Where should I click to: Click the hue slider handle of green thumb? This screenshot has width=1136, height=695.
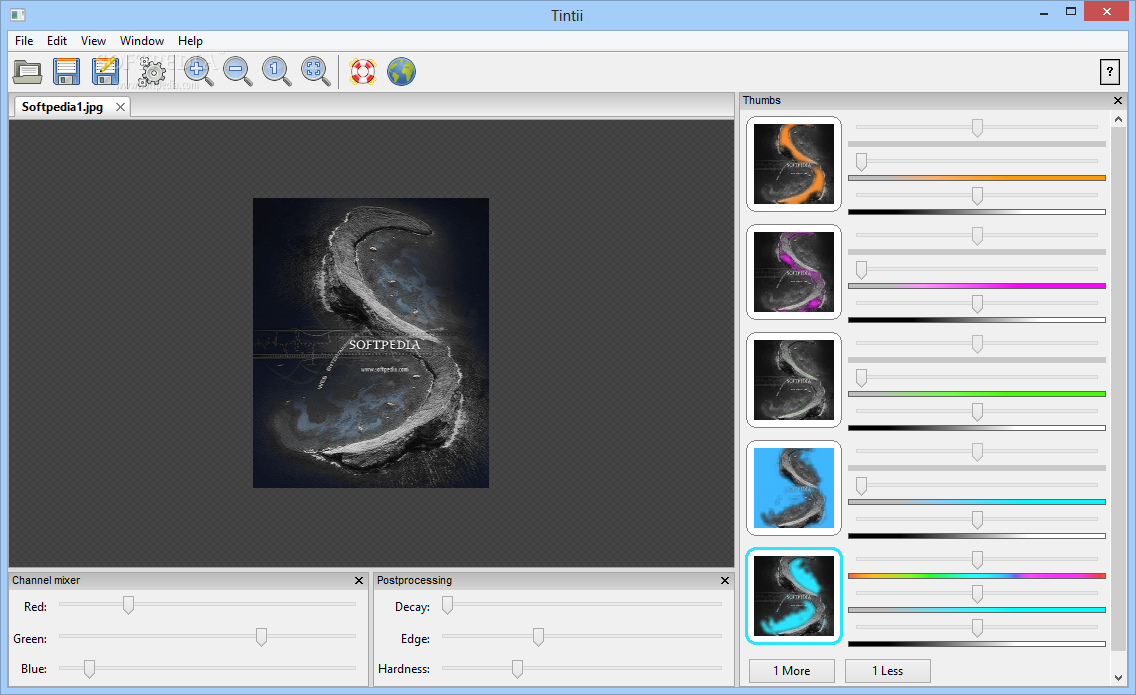(977, 344)
